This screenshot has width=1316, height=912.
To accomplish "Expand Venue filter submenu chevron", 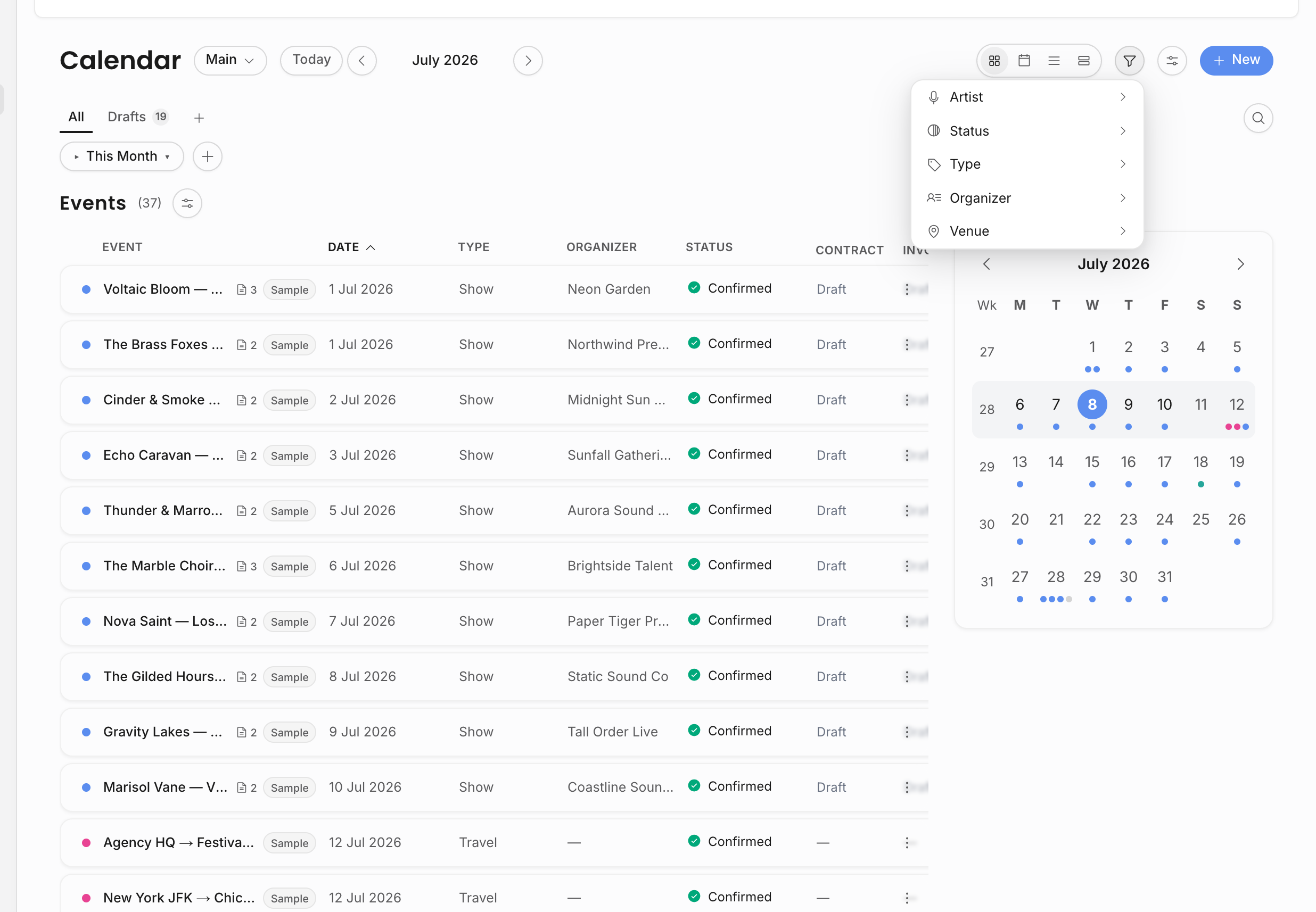I will coord(1123,231).
